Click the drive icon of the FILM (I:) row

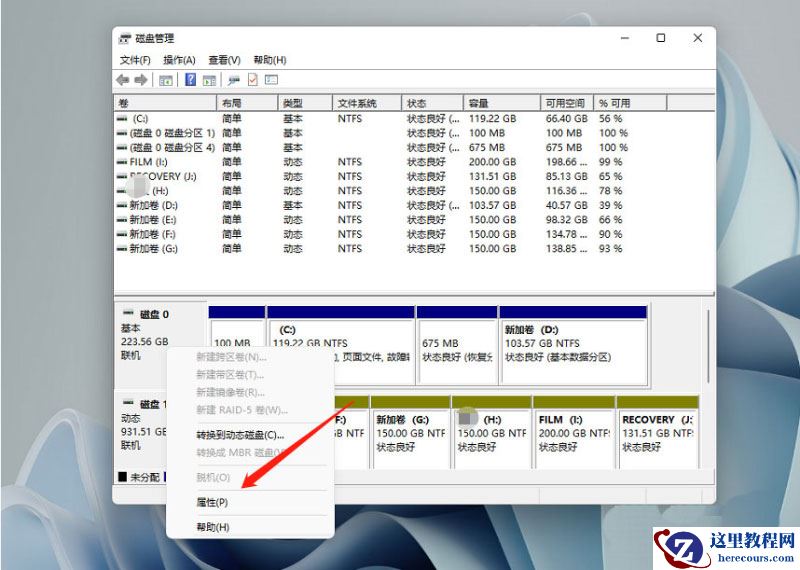(122, 162)
